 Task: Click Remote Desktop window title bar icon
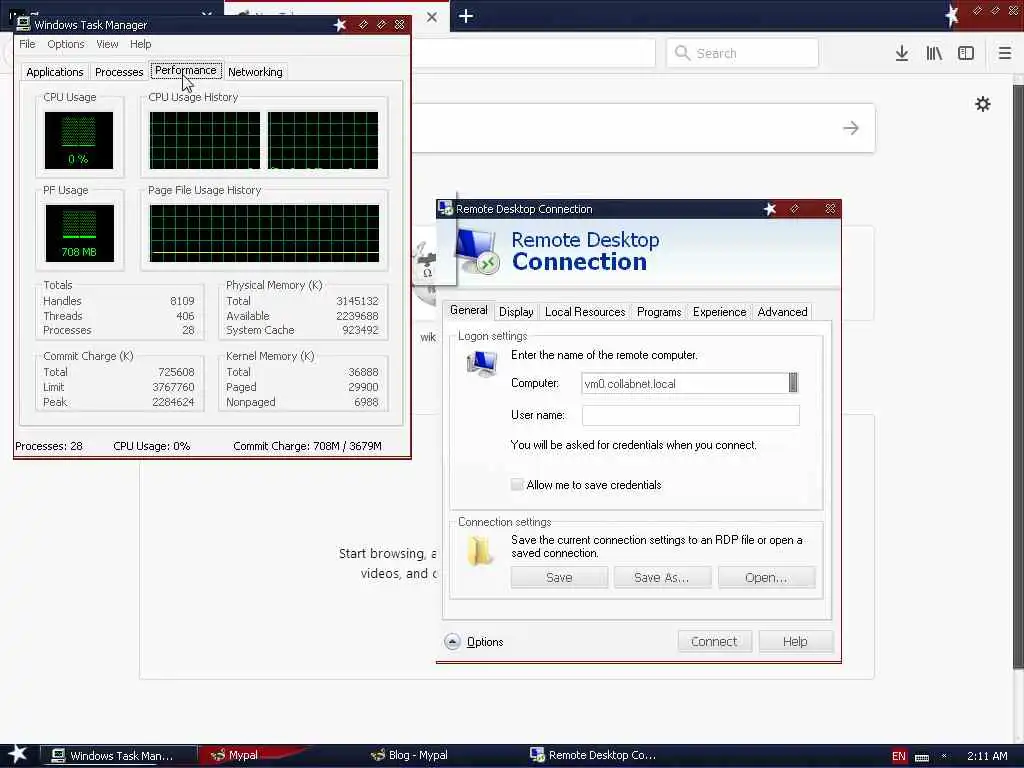click(x=445, y=208)
